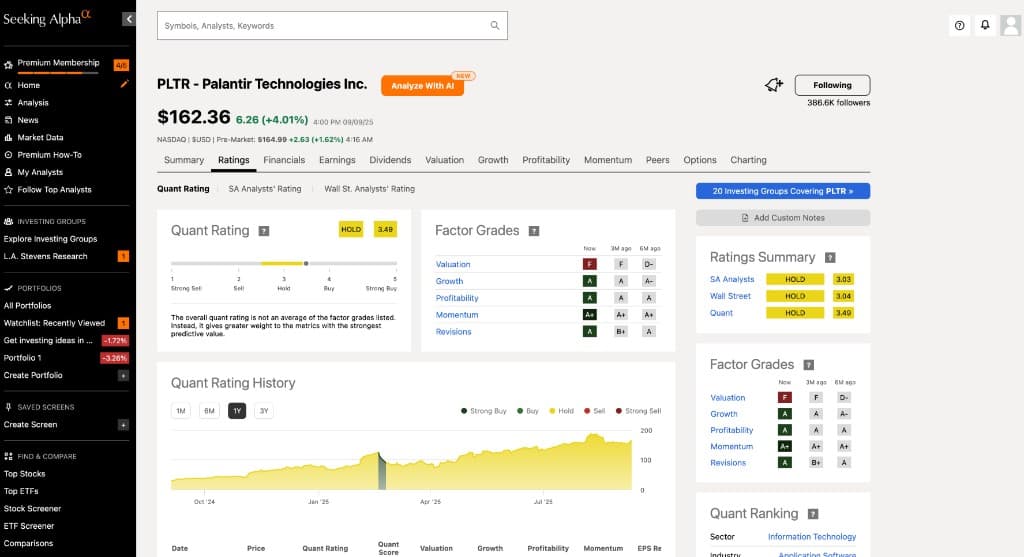Open SA Analysts link in Ratings Summary
Image resolution: width=1024 pixels, height=557 pixels.
pyautogui.click(x=732, y=279)
